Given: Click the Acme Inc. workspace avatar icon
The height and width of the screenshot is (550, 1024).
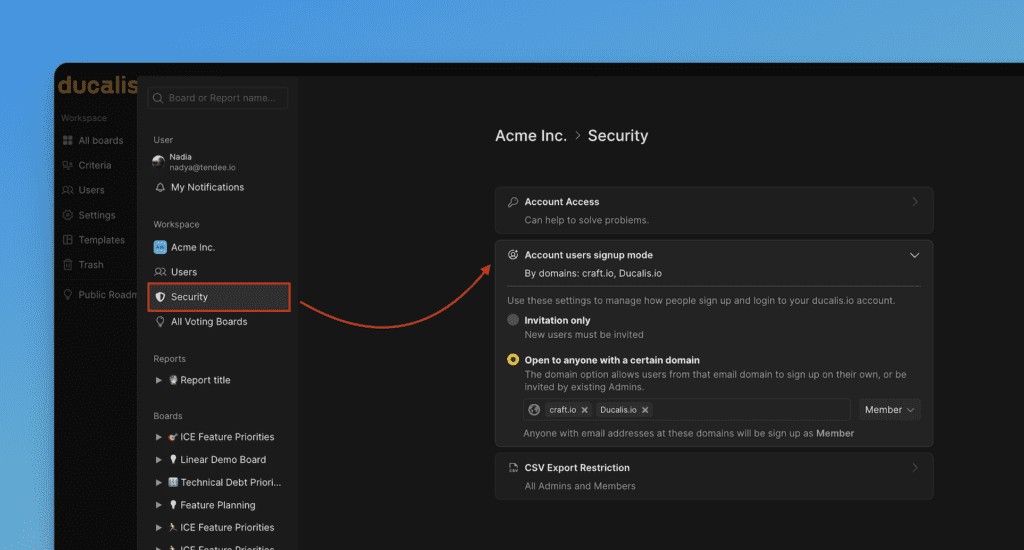Looking at the screenshot, I should click(160, 247).
